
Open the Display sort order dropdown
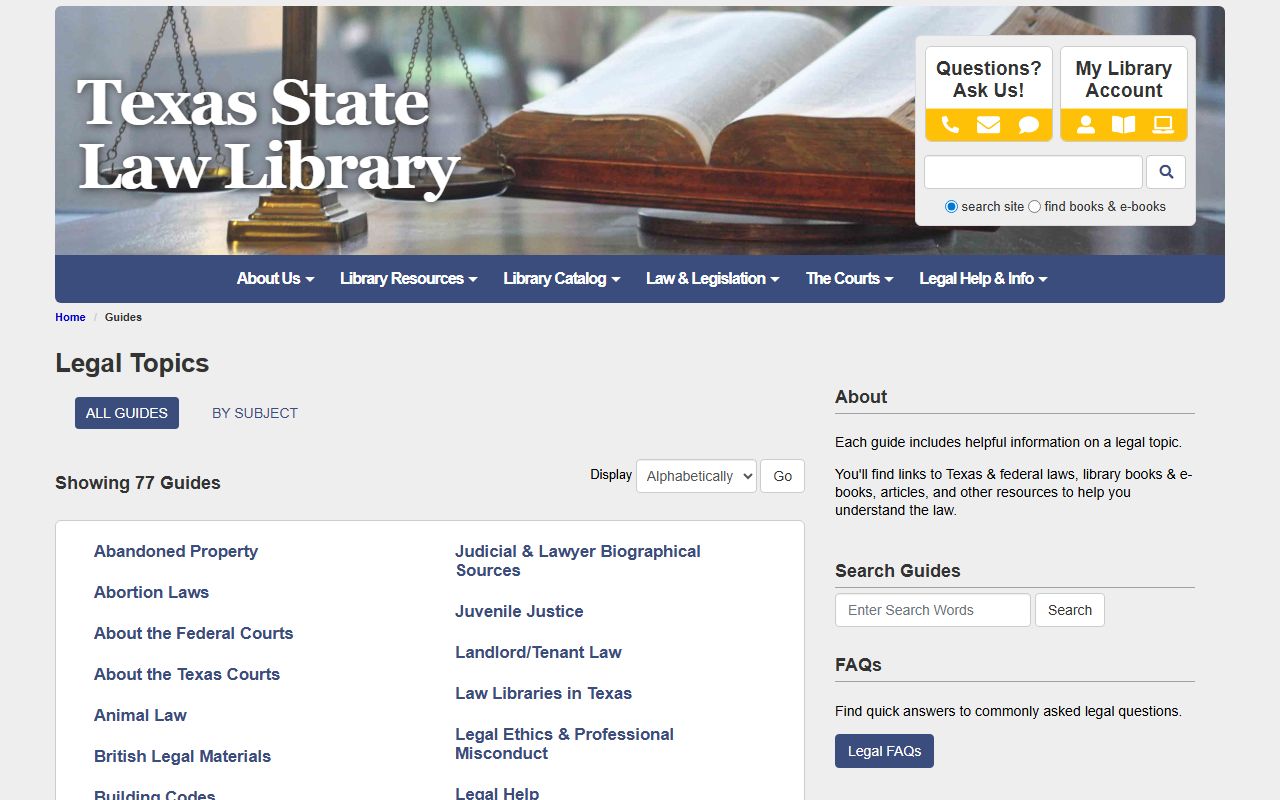point(696,476)
